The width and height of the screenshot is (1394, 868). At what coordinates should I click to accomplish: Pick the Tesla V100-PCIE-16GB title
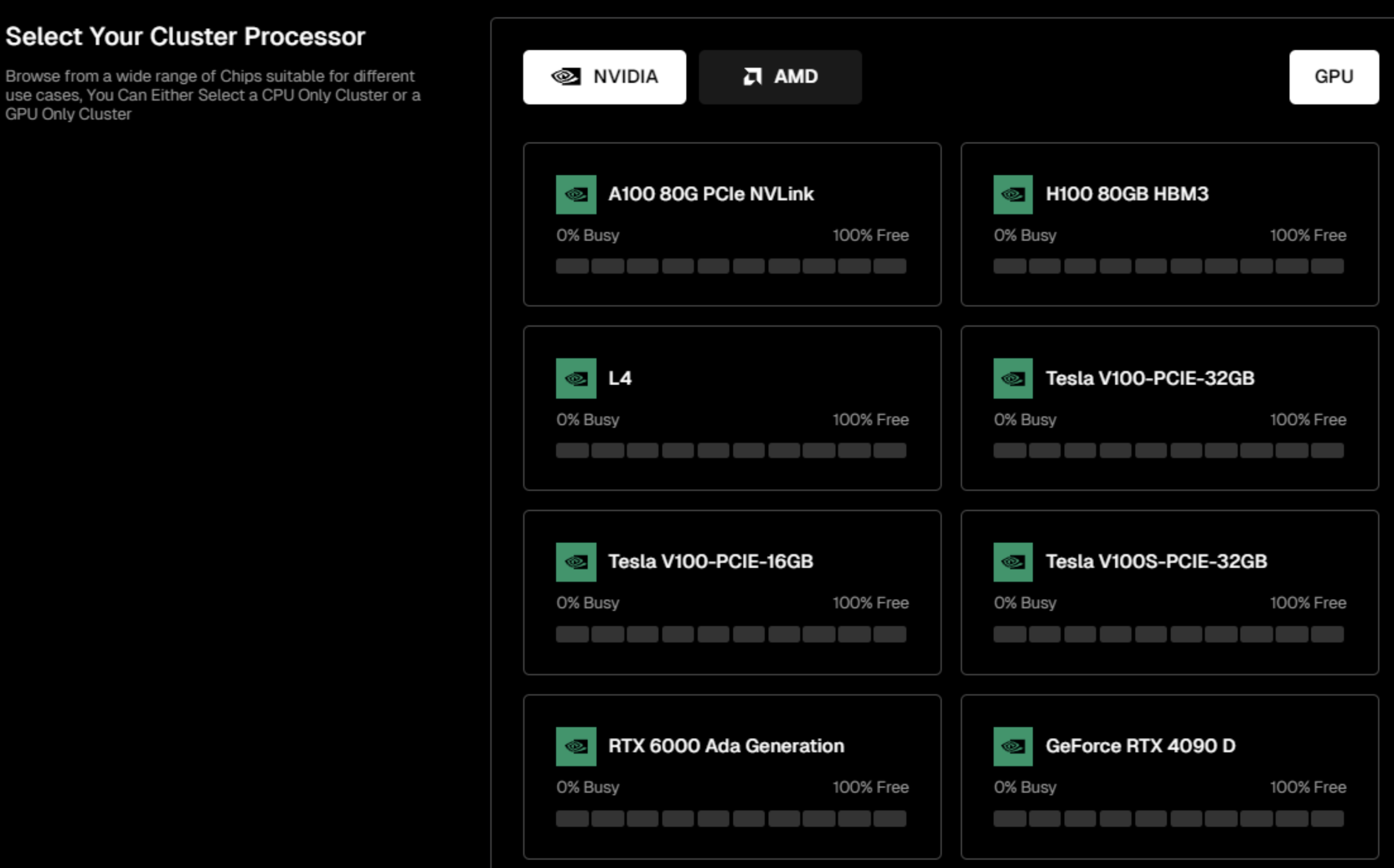pyautogui.click(x=711, y=561)
